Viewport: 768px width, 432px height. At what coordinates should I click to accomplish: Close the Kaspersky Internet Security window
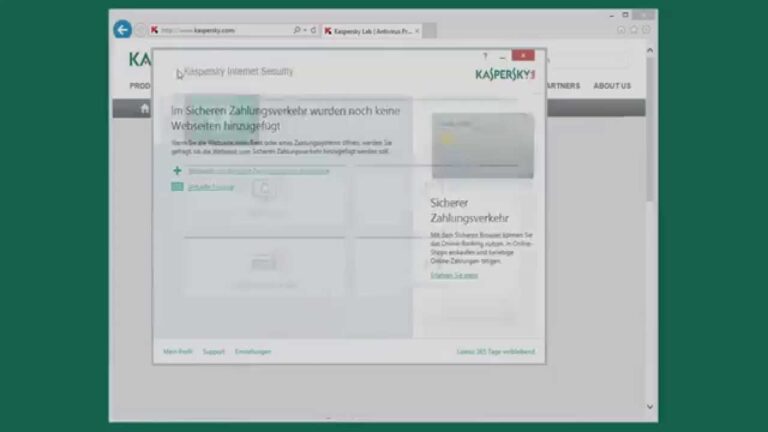pos(523,55)
